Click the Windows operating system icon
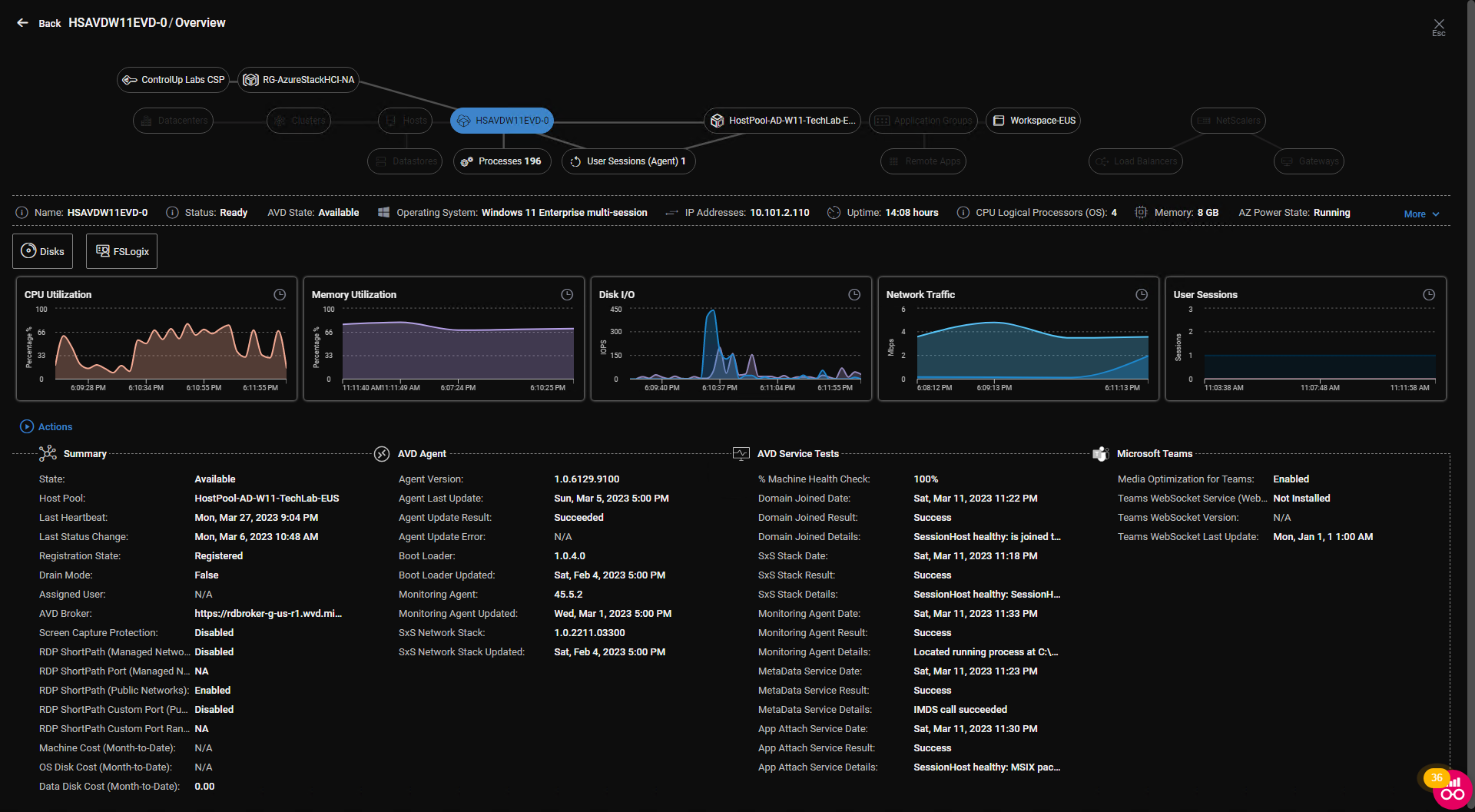Viewport: 1475px width, 812px height. [383, 213]
